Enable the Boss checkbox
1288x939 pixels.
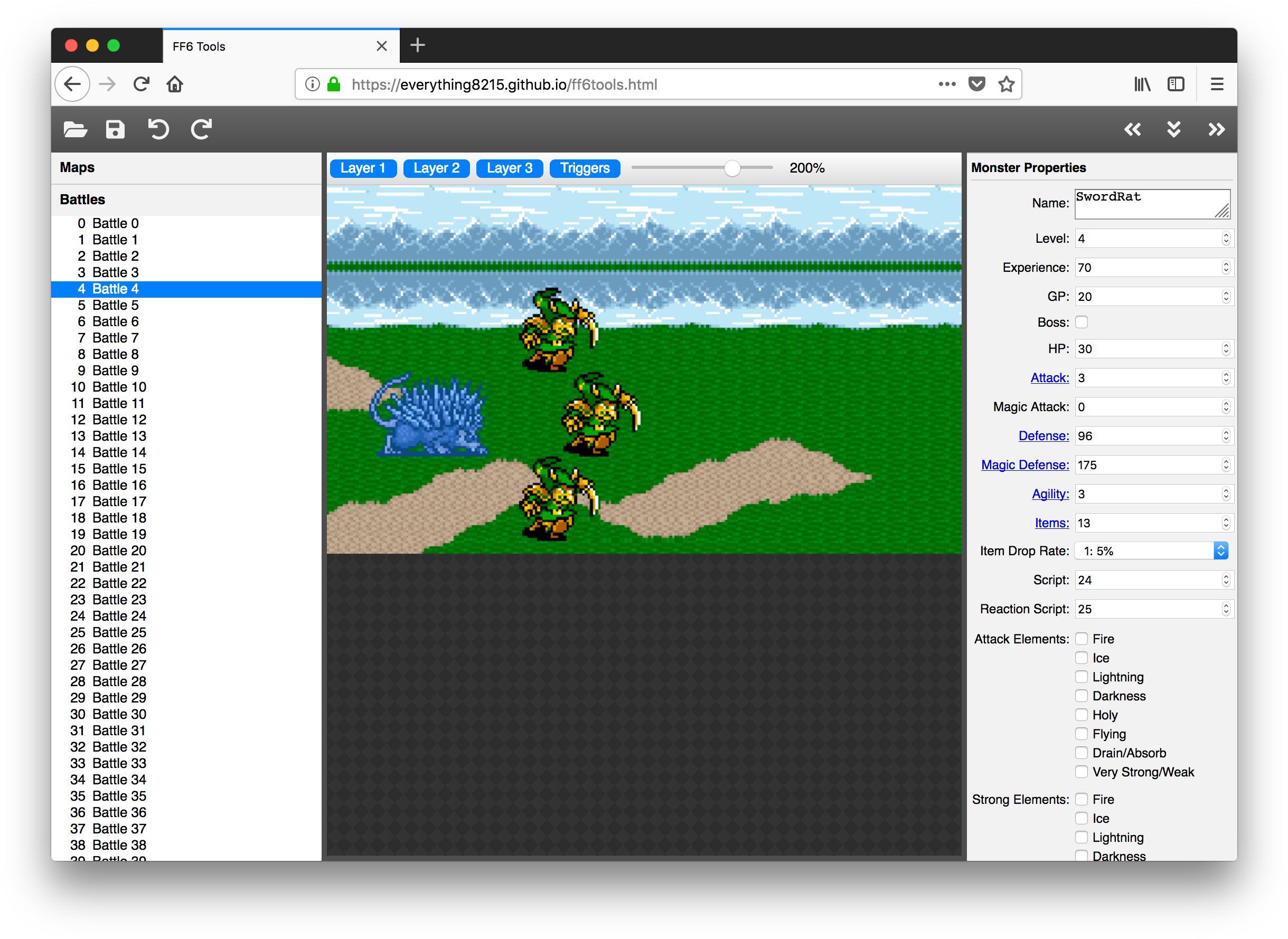(1082, 323)
